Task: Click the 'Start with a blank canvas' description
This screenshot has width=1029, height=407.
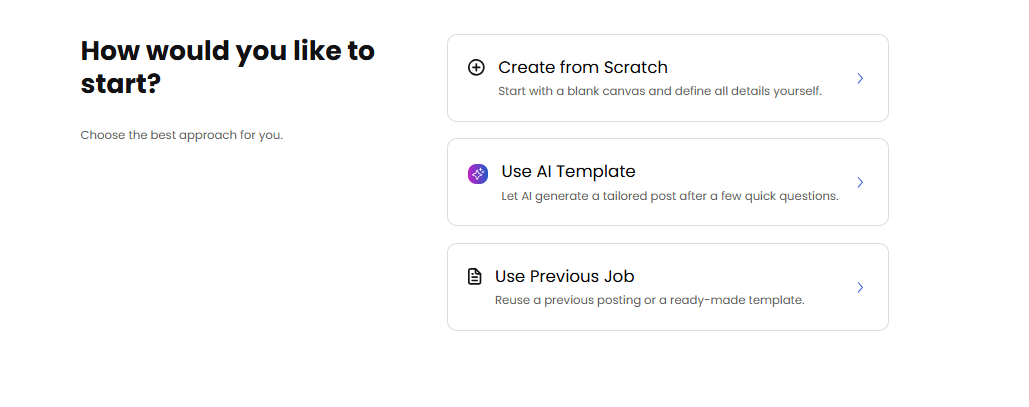Action: [659, 92]
